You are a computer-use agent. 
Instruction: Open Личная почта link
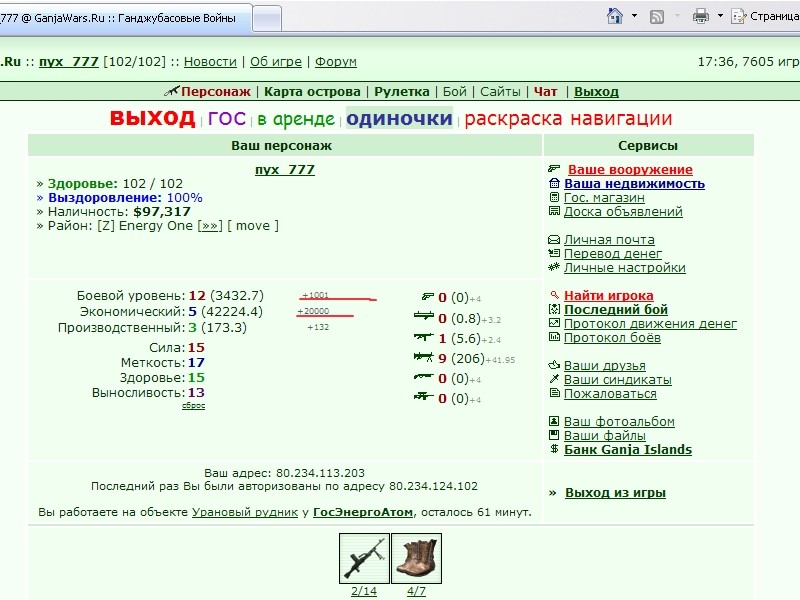tap(609, 240)
